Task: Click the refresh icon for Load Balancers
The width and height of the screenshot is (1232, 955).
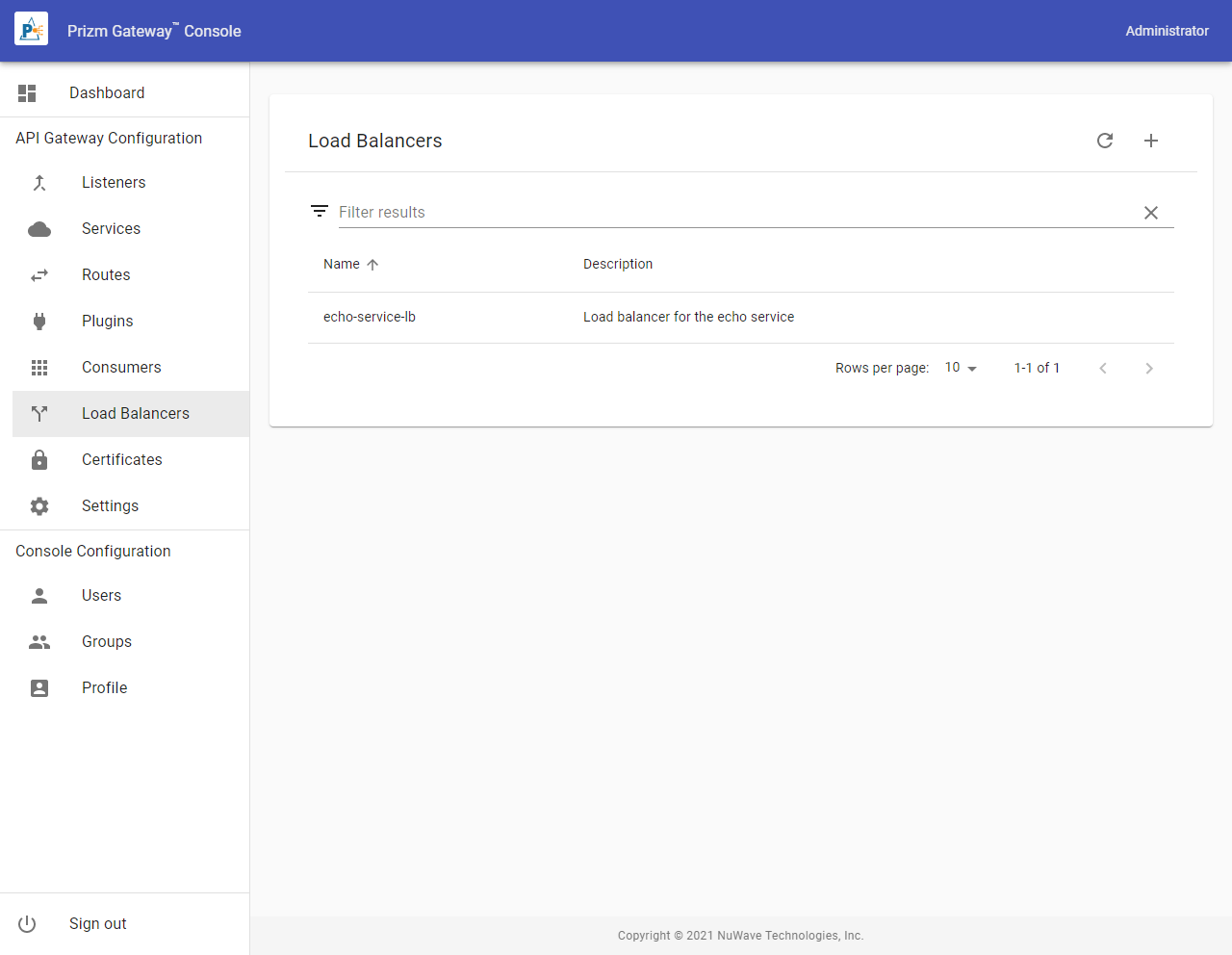Action: coord(1105,141)
